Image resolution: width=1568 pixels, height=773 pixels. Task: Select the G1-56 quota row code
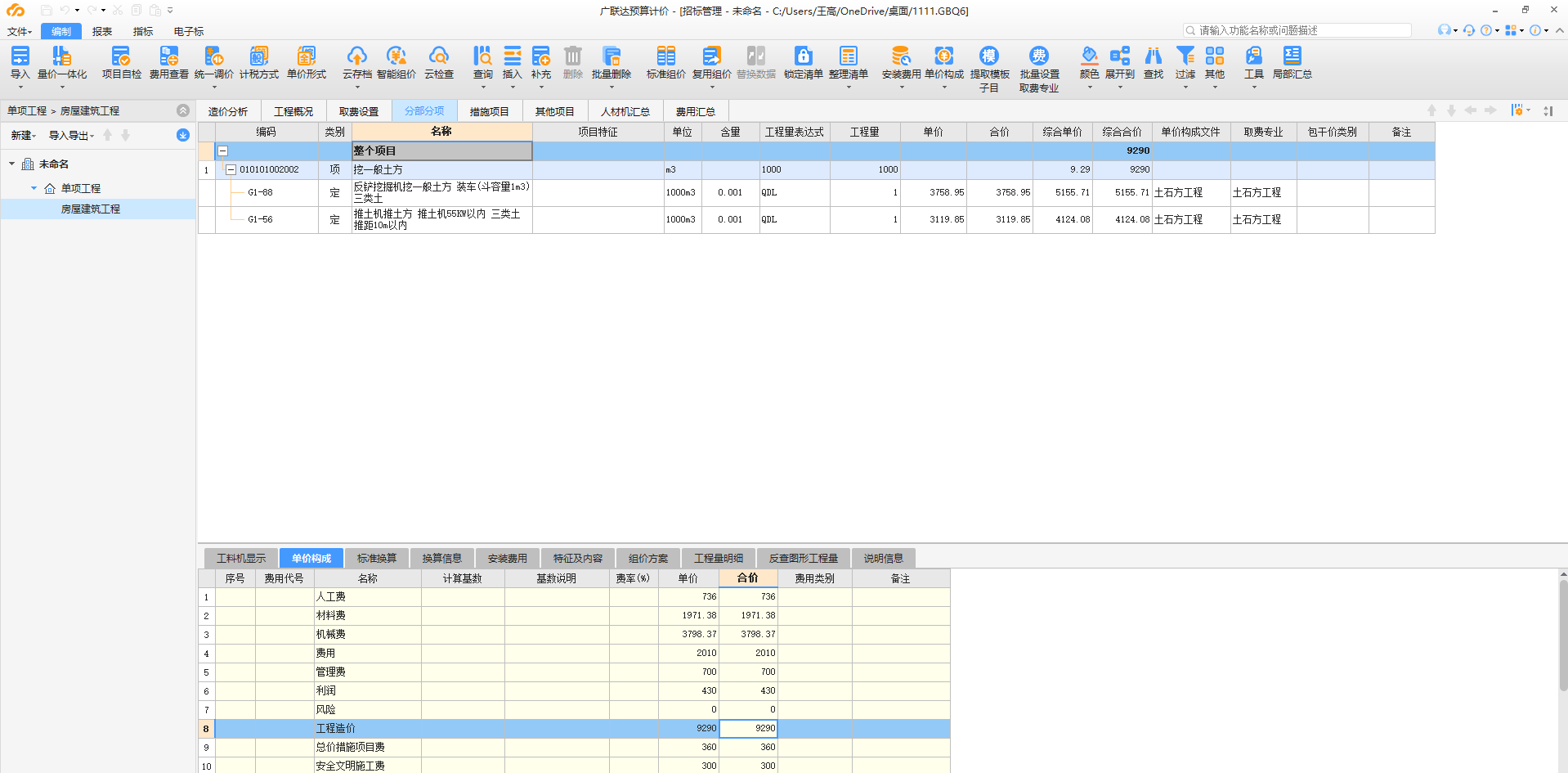pyautogui.click(x=260, y=220)
